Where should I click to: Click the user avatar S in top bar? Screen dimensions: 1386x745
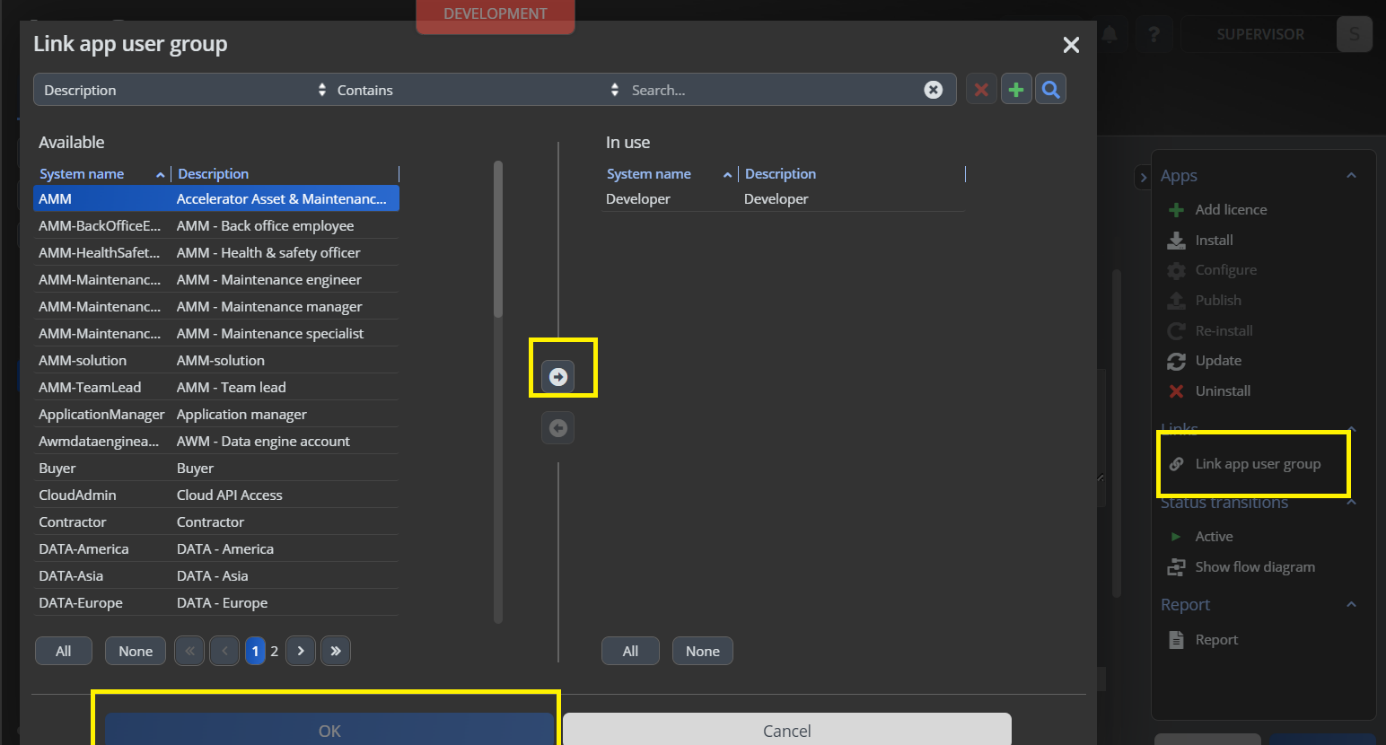[x=1354, y=34]
